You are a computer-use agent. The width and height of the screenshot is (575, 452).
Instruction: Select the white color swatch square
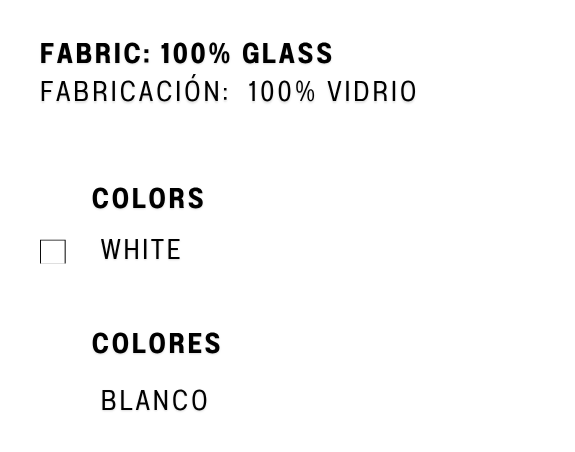pos(53,251)
